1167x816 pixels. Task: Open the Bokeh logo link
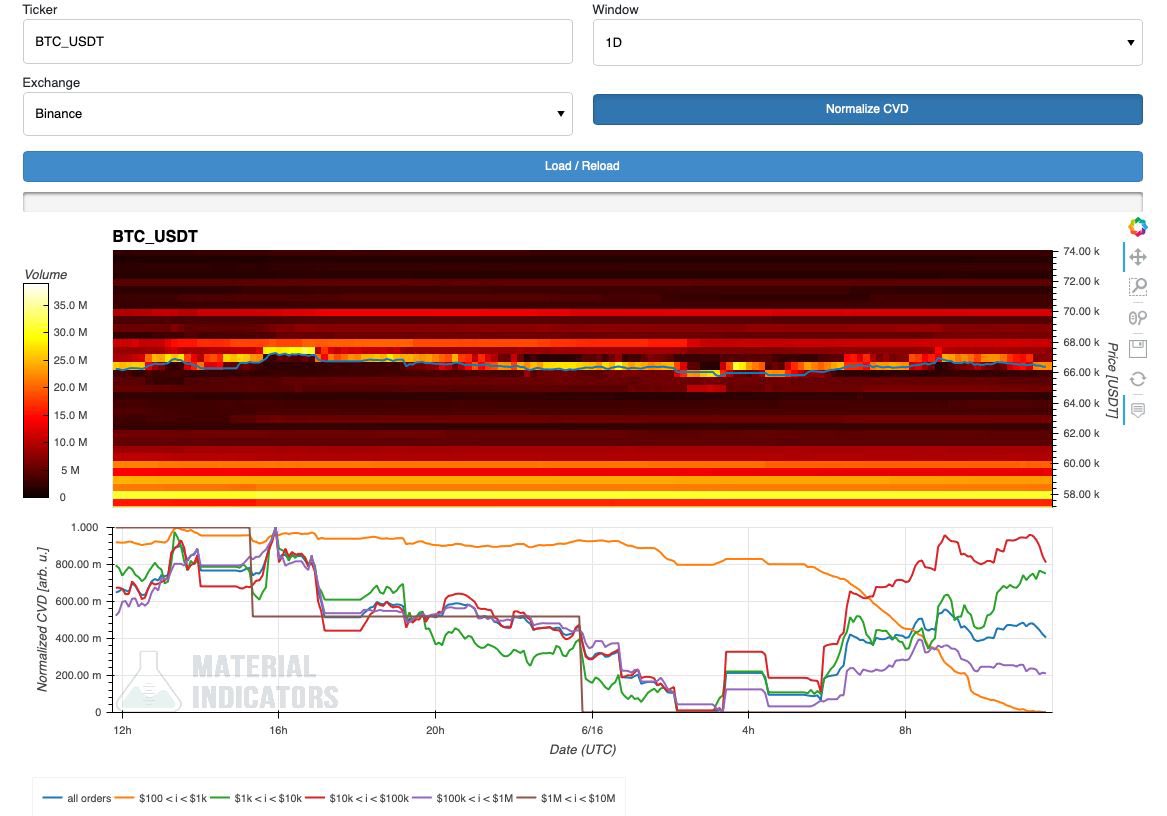point(1137,227)
